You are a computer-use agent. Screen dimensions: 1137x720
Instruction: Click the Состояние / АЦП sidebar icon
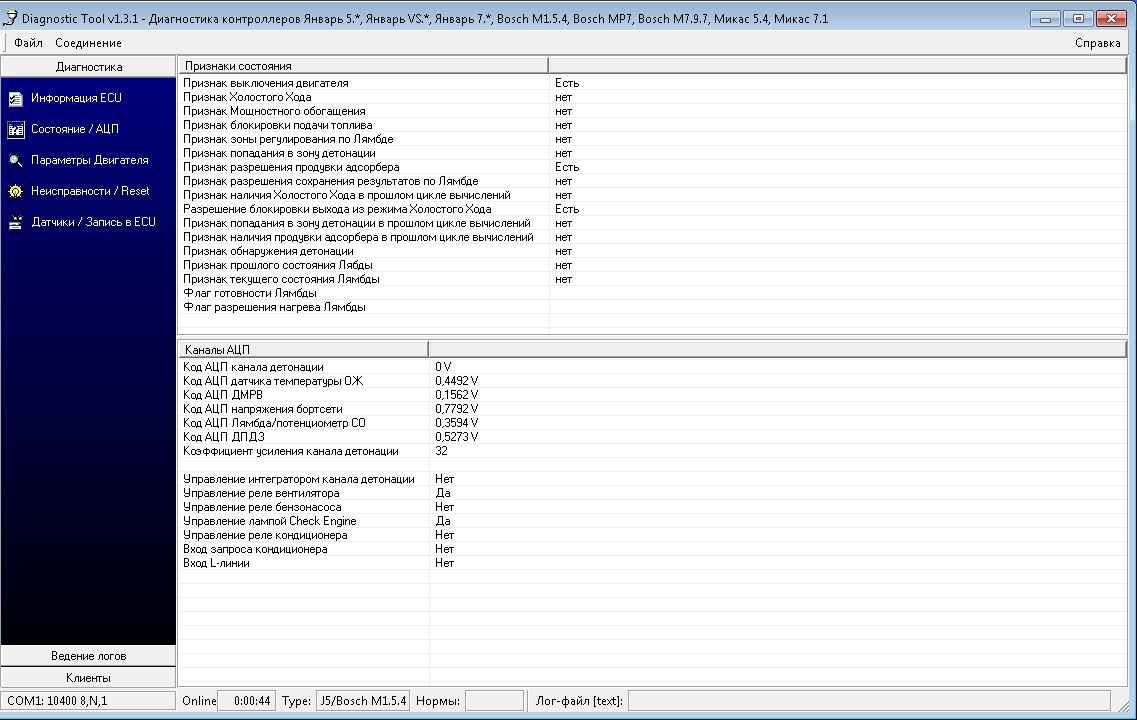tap(16, 130)
